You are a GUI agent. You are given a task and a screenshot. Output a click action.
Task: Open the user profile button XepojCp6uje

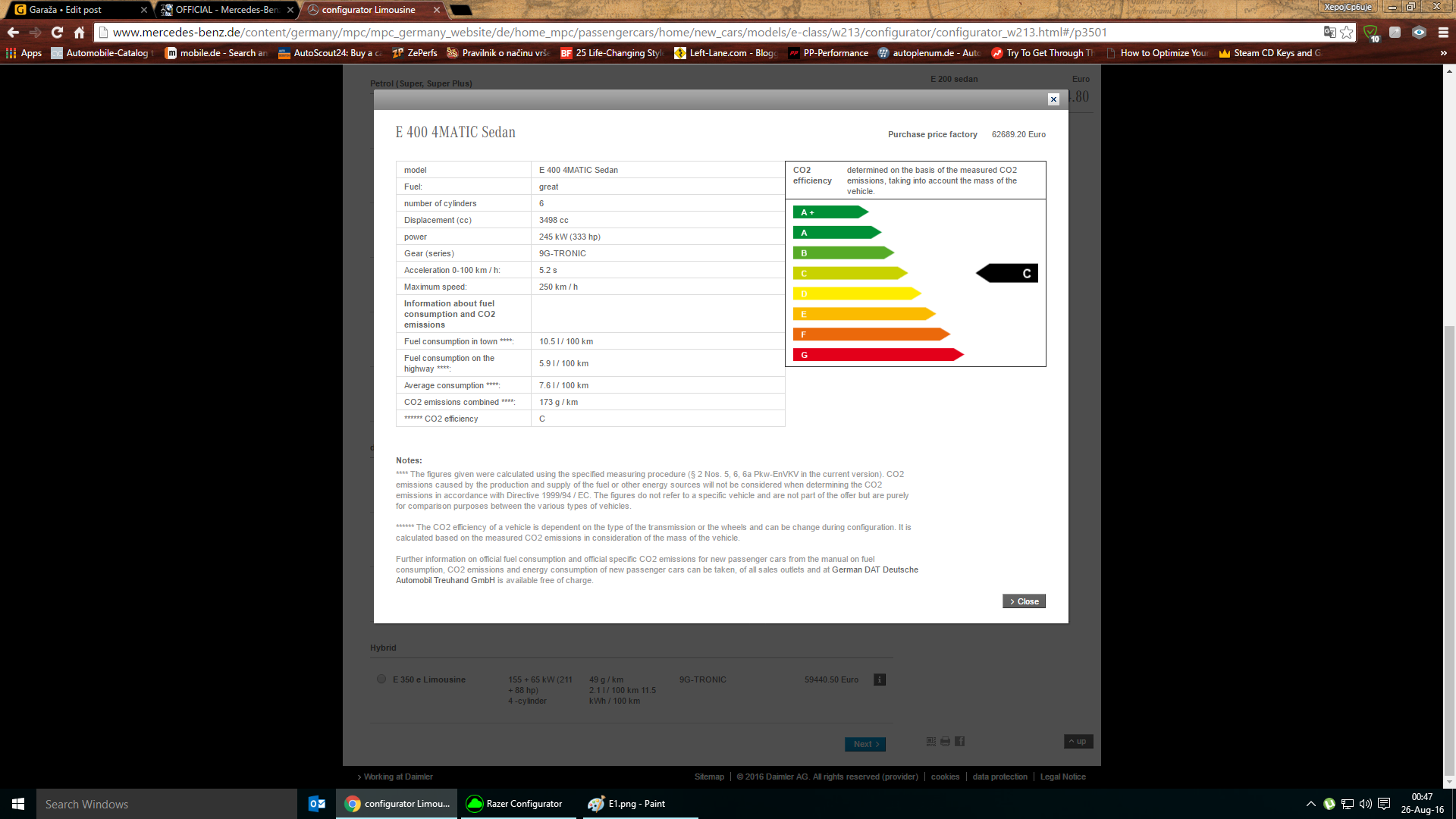coord(1348,7)
